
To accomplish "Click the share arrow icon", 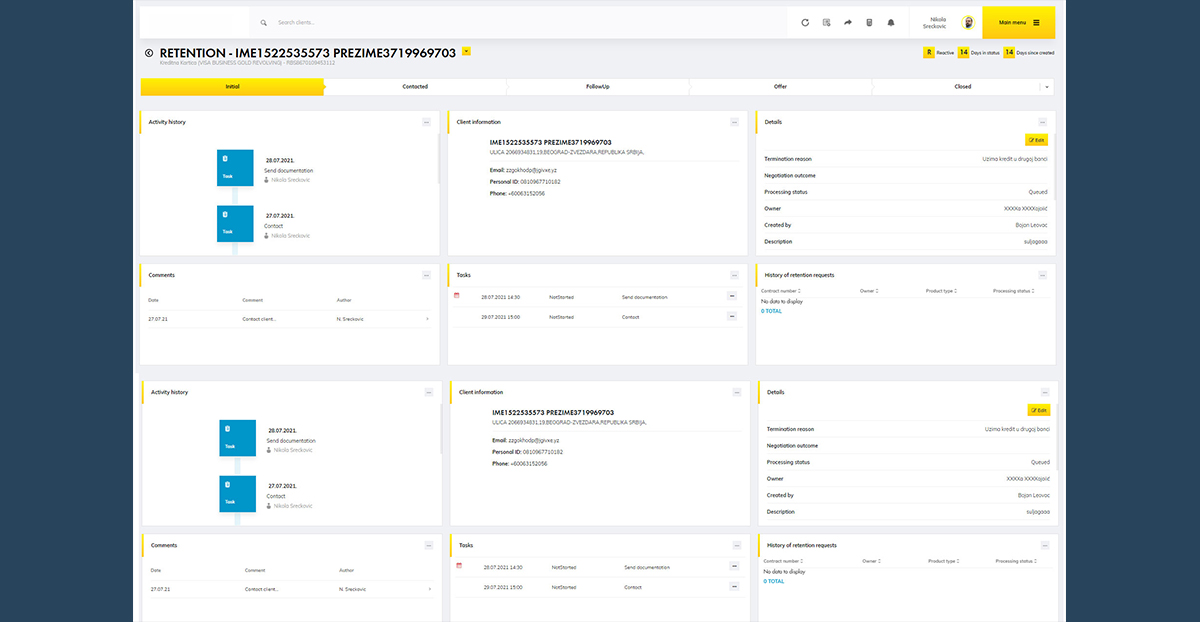I will point(848,22).
